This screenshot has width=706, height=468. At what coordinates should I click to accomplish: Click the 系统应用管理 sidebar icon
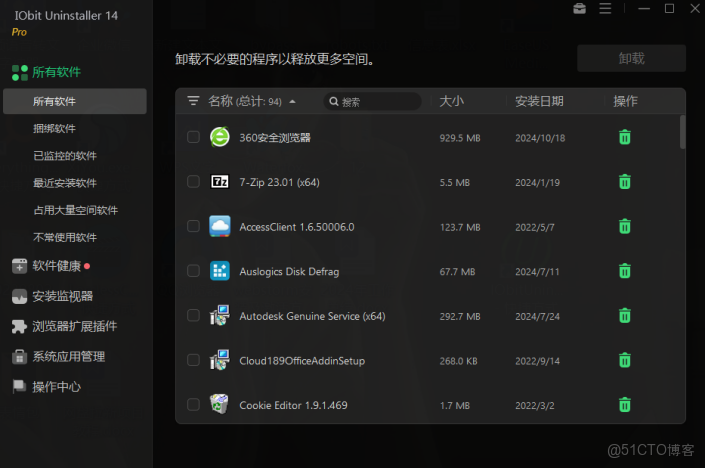(x=19, y=357)
